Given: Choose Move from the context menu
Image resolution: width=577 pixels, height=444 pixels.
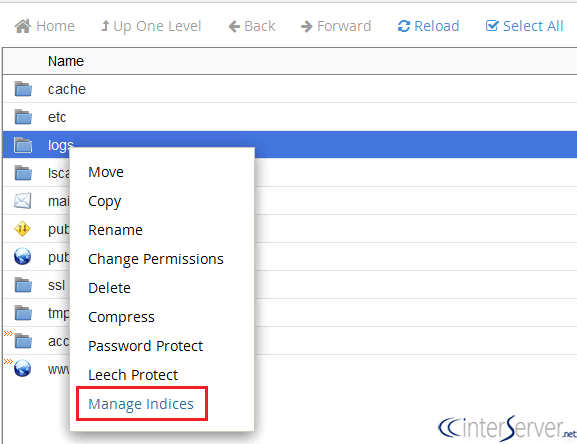Looking at the screenshot, I should (106, 172).
